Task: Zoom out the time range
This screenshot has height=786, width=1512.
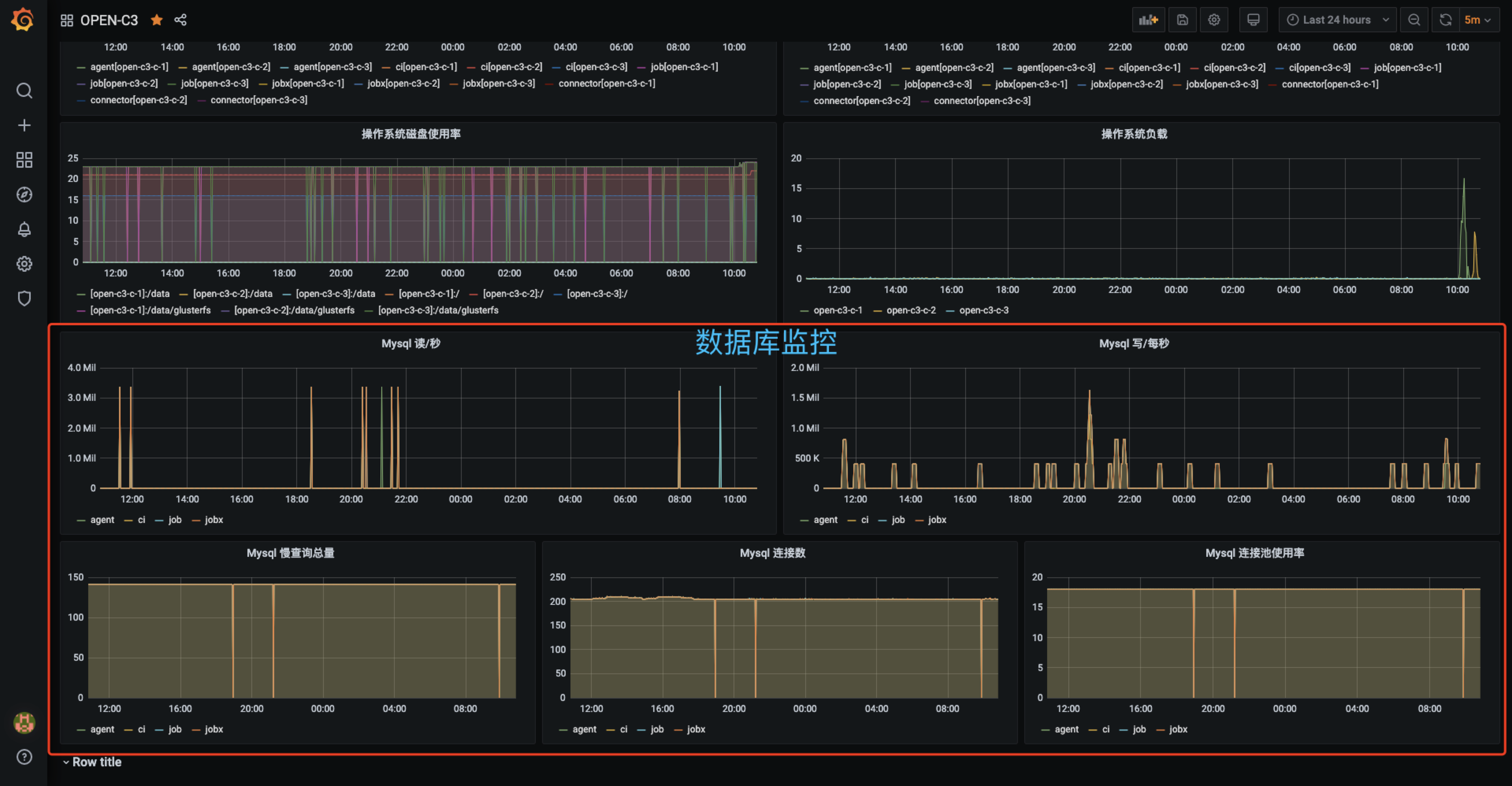Action: pyautogui.click(x=1414, y=20)
